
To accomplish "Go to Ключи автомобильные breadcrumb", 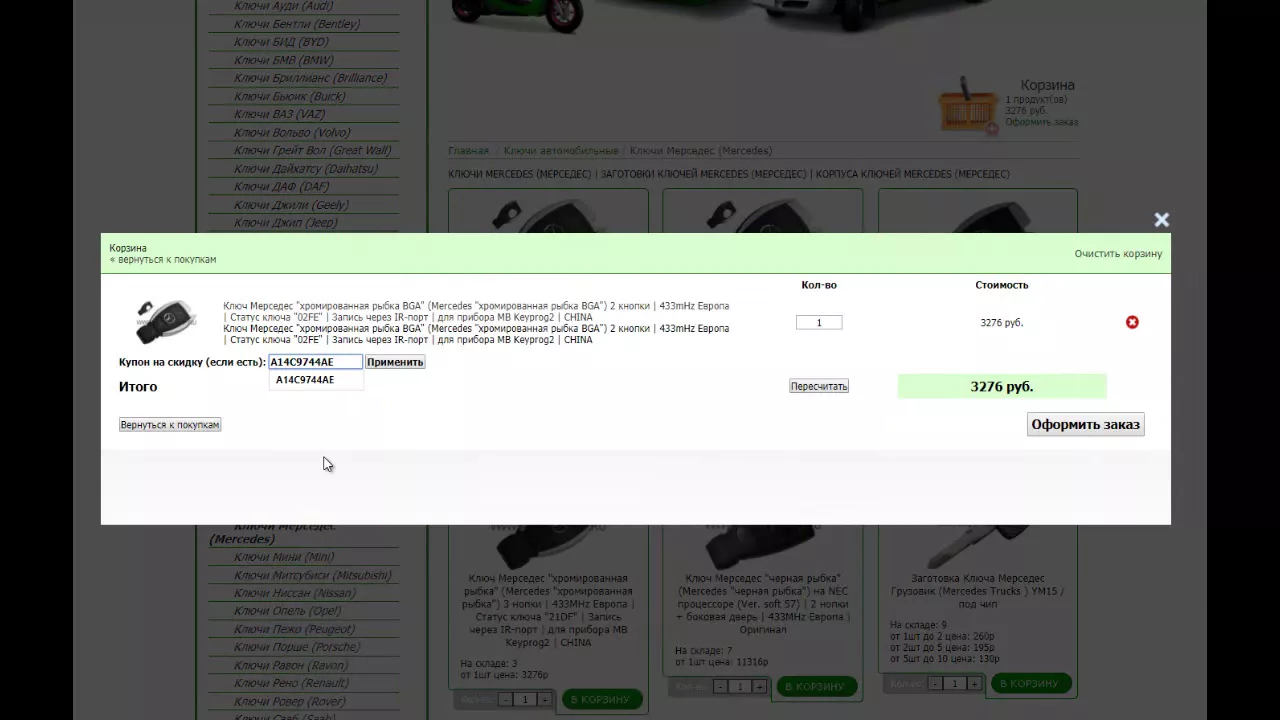I will coord(561,151).
